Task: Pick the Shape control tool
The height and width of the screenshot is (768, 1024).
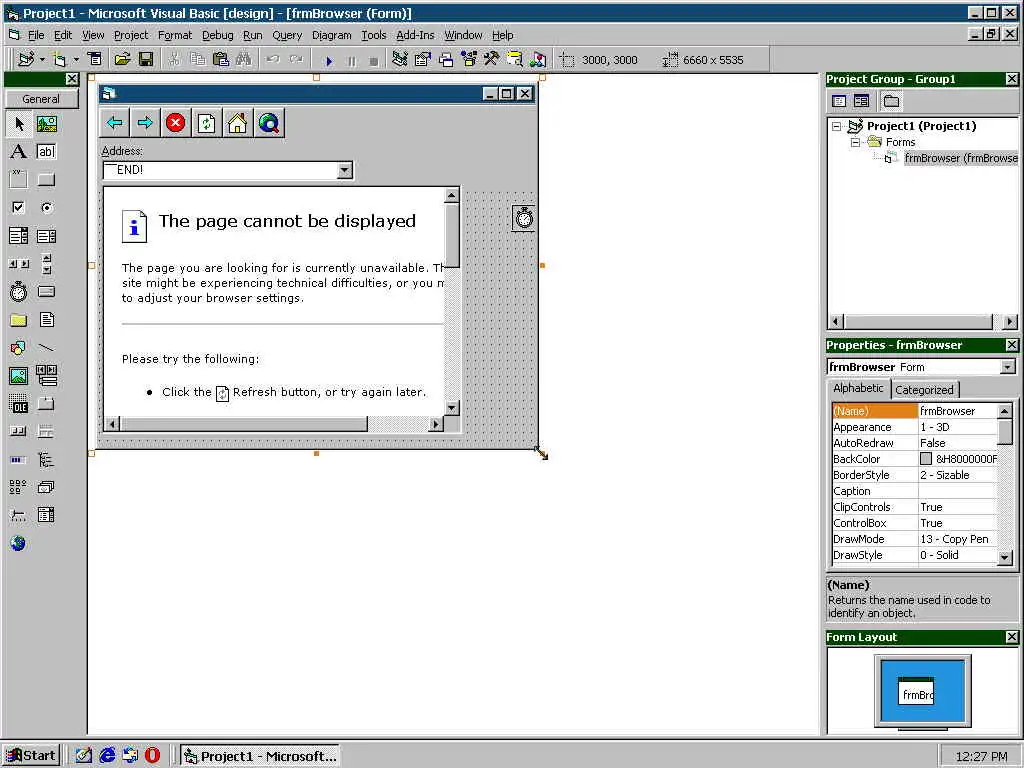Action: pyautogui.click(x=18, y=347)
